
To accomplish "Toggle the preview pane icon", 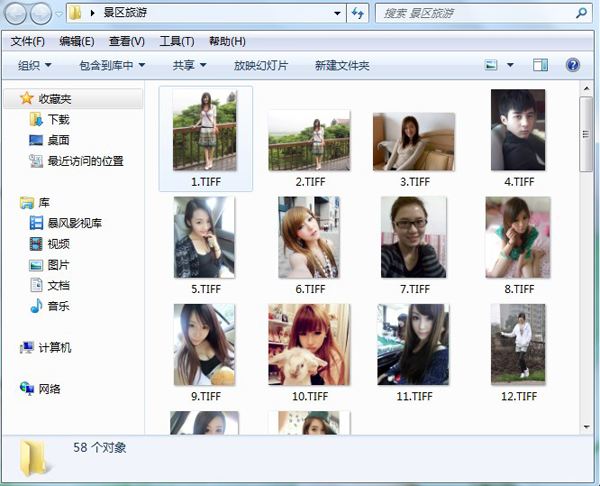I will pyautogui.click(x=540, y=65).
